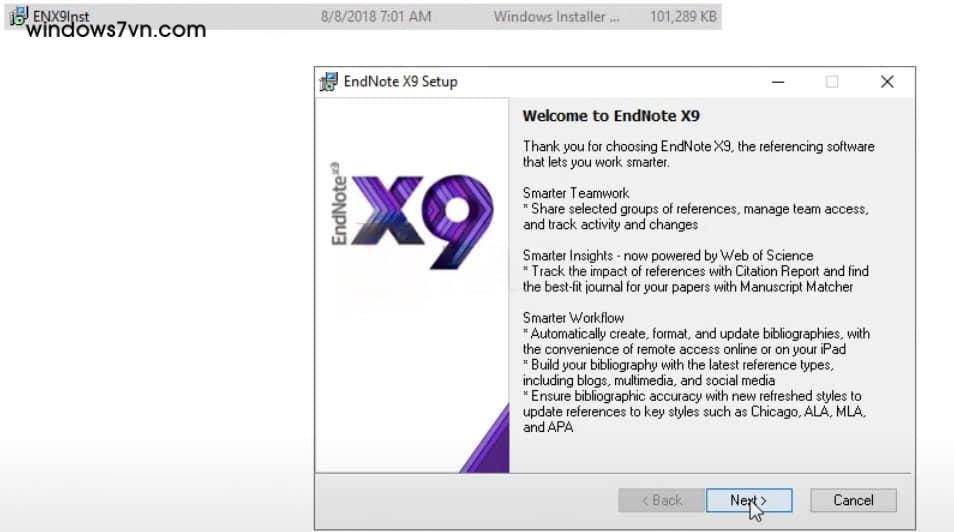Image resolution: width=954 pixels, height=532 pixels.
Task: Click the ENX9Inst installer file icon
Action: pyautogui.click(x=19, y=17)
